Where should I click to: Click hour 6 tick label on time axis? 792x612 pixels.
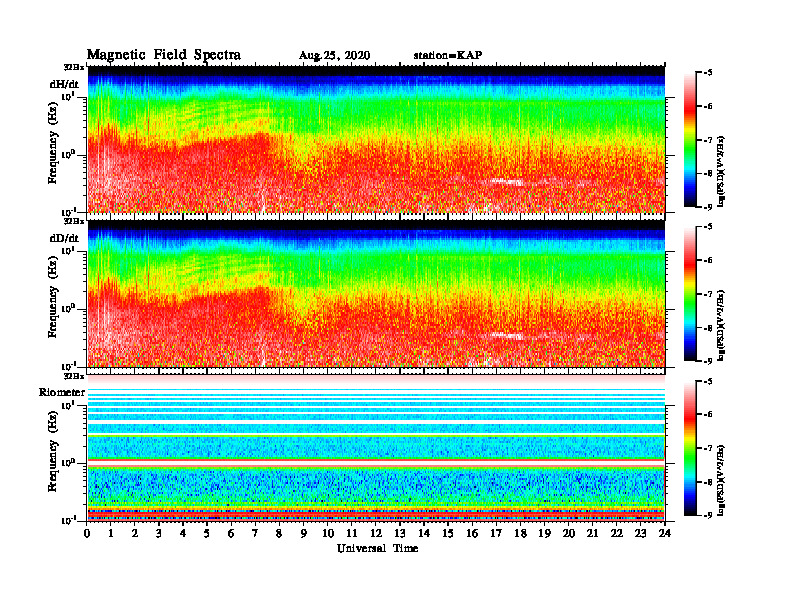231,533
